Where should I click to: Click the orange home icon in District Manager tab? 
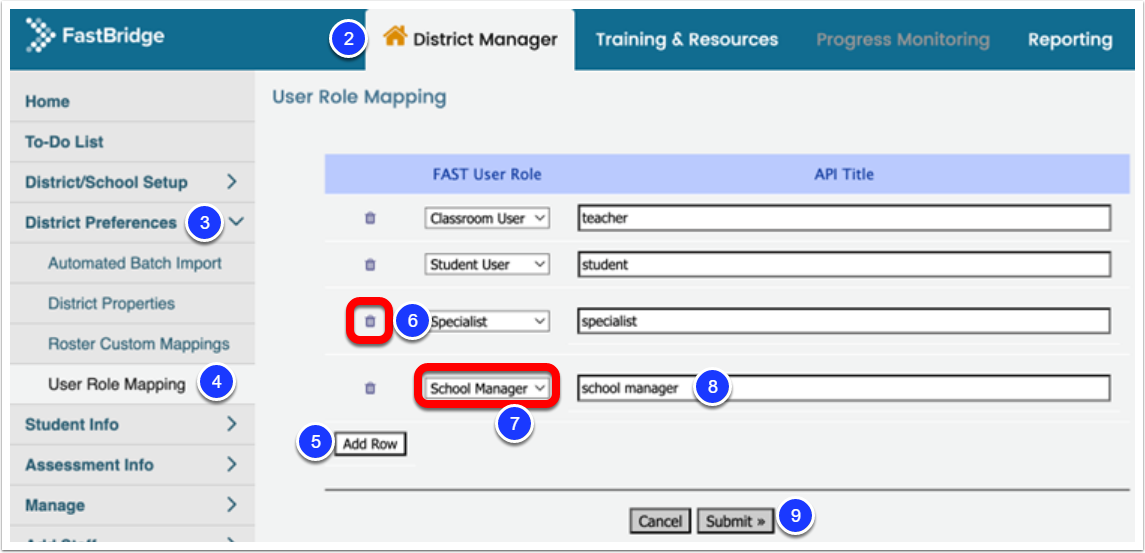395,36
